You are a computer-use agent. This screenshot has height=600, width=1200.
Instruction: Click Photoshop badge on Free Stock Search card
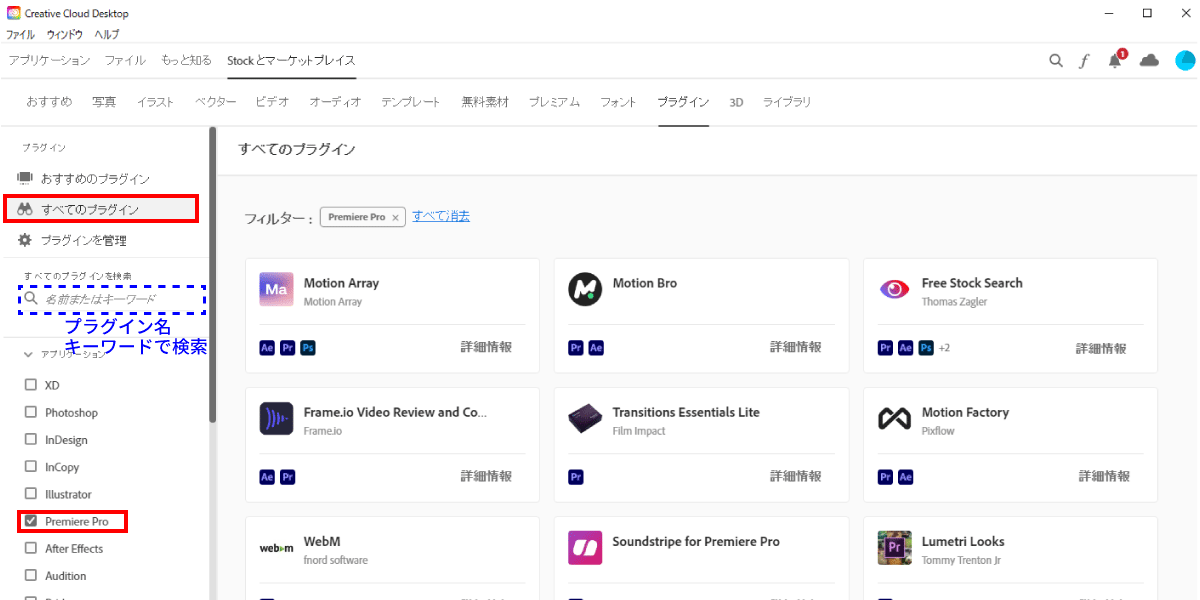point(926,348)
